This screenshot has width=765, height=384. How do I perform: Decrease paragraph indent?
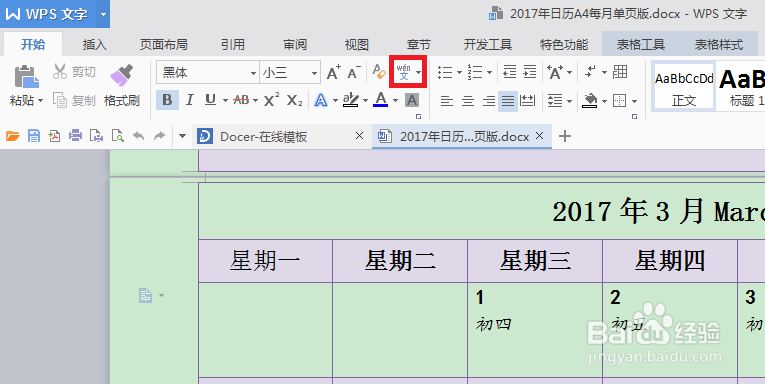click(509, 72)
